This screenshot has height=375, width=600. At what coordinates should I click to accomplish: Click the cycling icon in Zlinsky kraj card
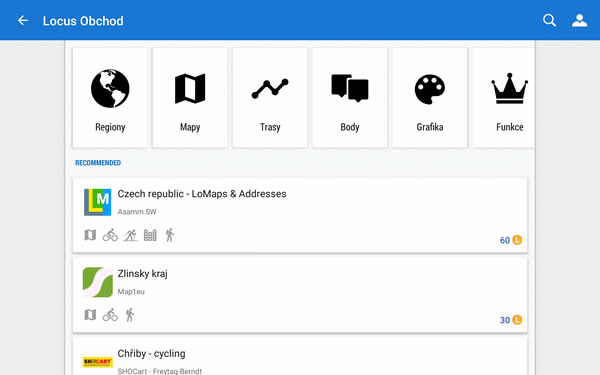110,315
